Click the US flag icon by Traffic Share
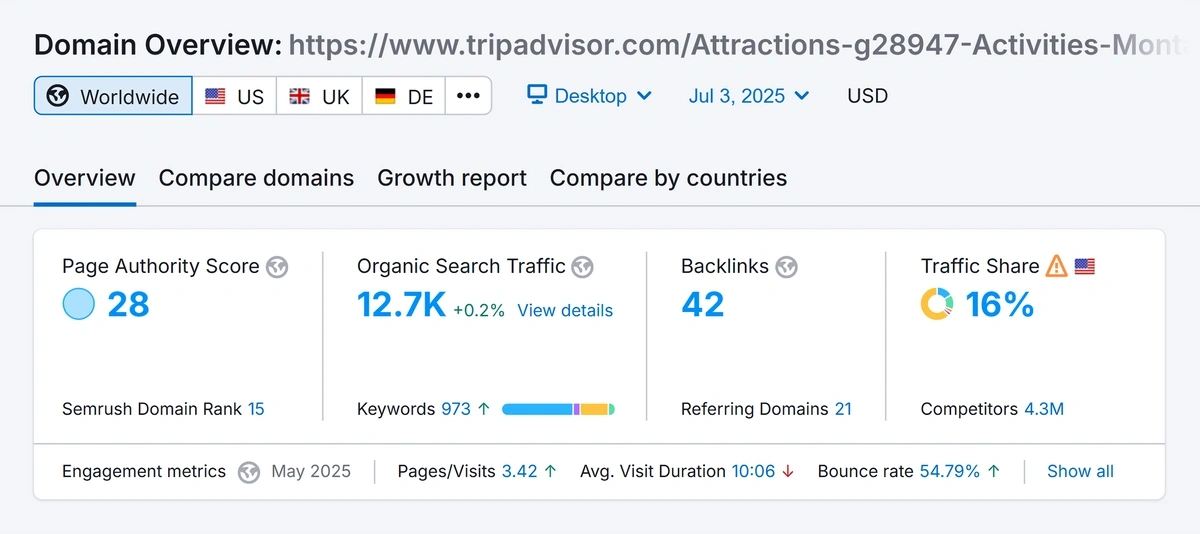 click(x=1085, y=266)
